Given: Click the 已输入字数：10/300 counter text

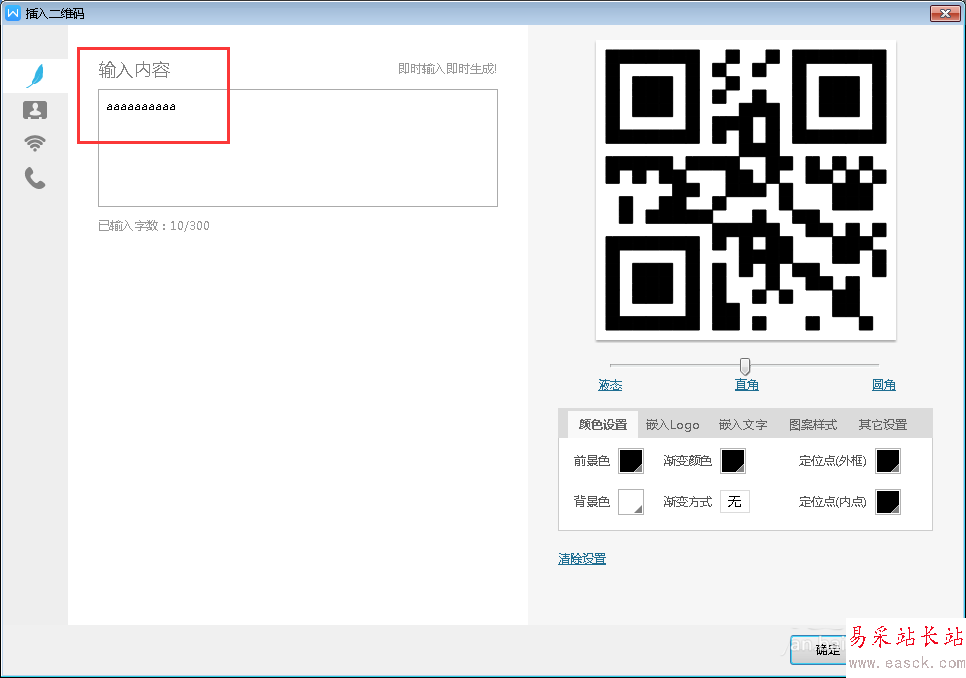Looking at the screenshot, I should (x=154, y=226).
